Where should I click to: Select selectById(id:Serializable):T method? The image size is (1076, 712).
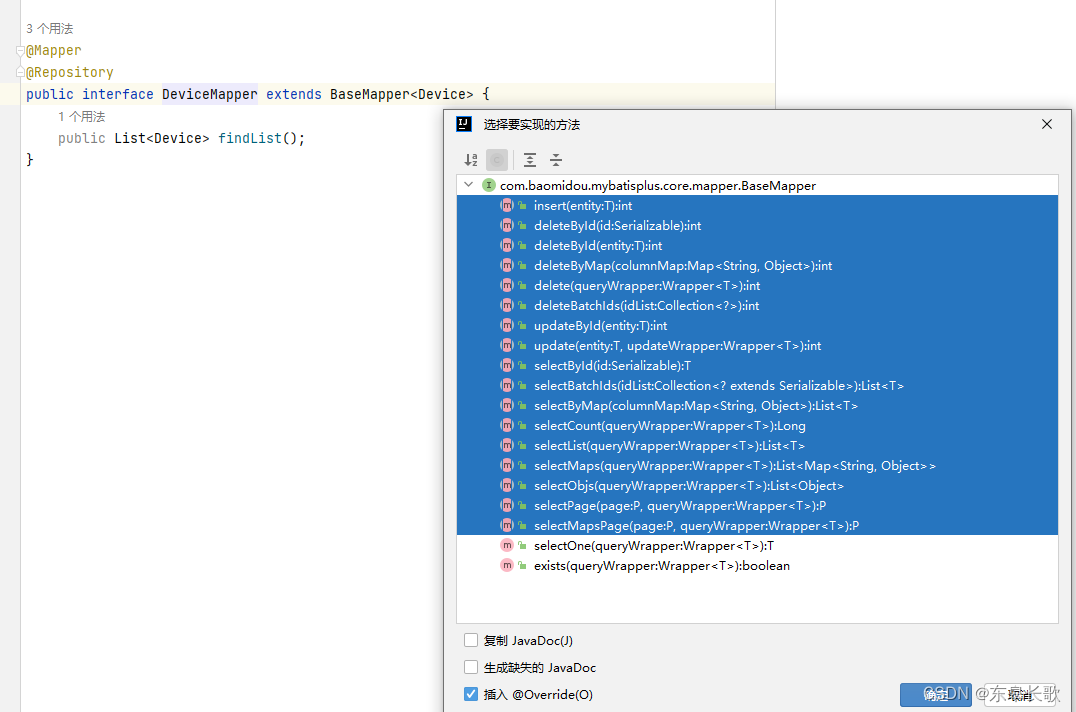click(757, 365)
